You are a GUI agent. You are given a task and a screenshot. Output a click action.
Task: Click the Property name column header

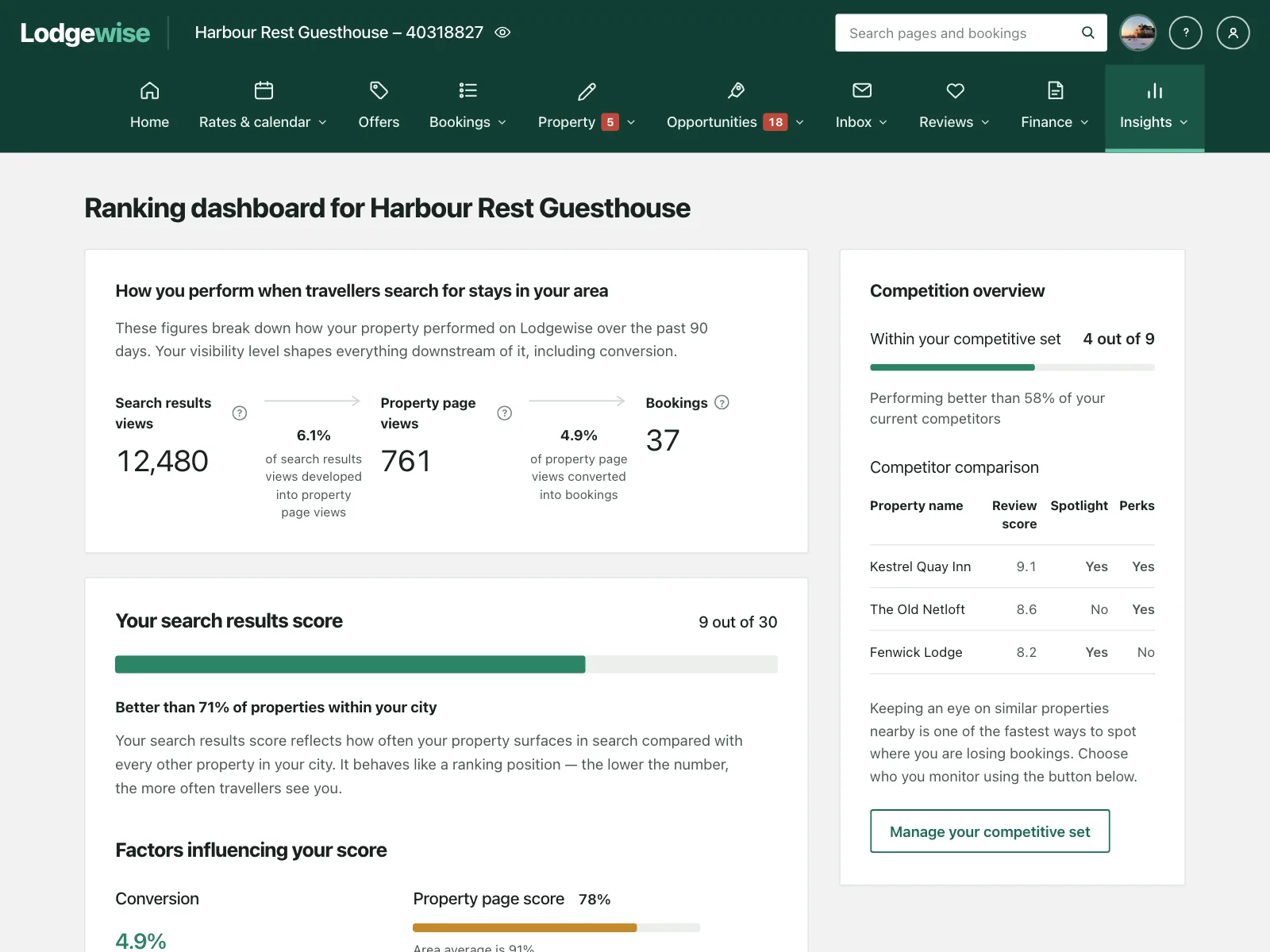point(917,505)
